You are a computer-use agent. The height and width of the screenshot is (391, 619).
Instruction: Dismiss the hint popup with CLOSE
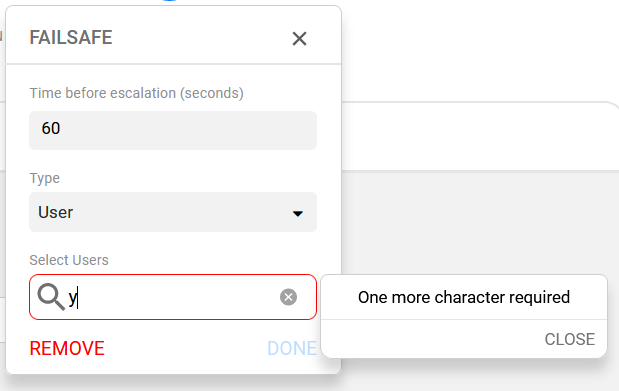coord(570,339)
